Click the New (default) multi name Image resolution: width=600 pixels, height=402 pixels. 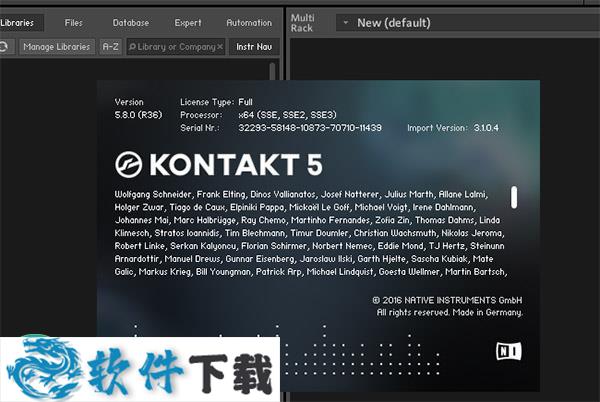pyautogui.click(x=394, y=23)
